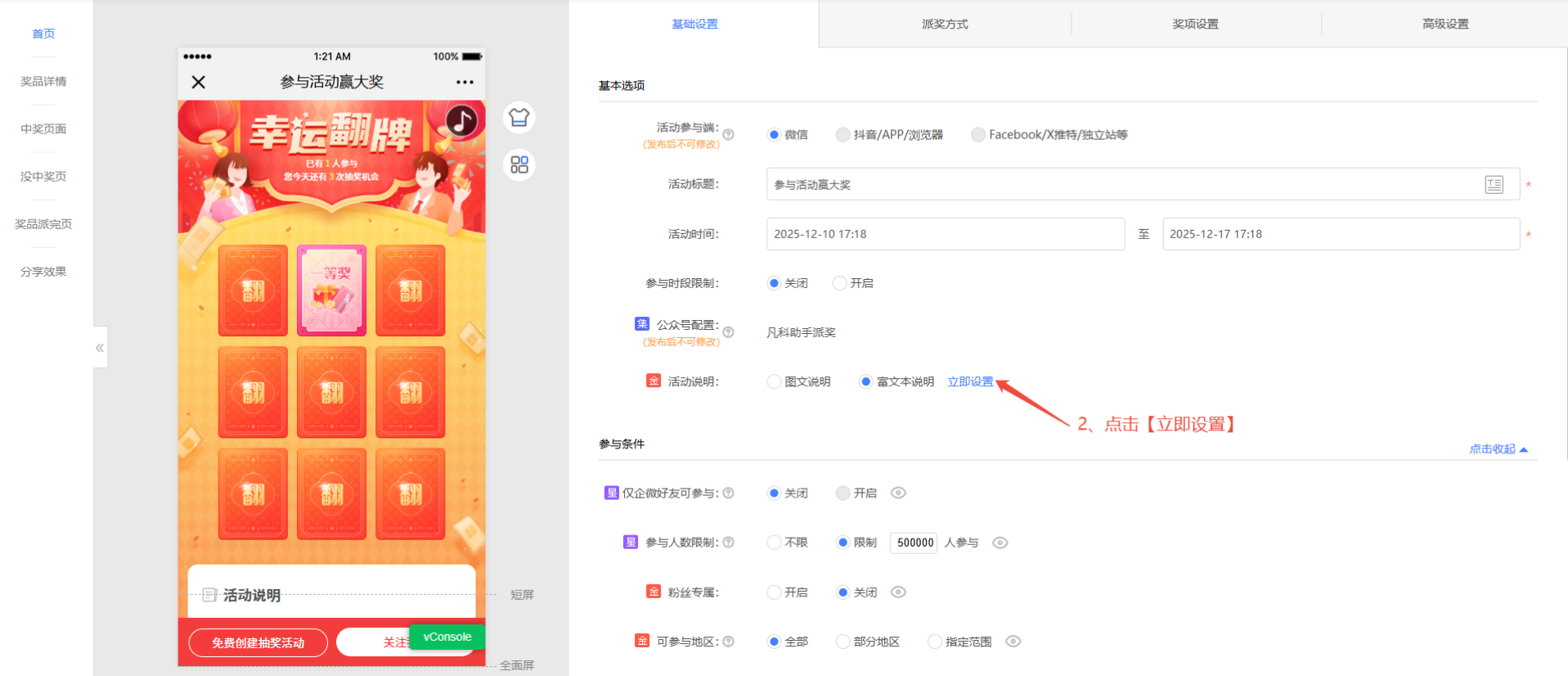Switch to the 高级设置 tab
The height and width of the screenshot is (676, 1568).
(1445, 24)
